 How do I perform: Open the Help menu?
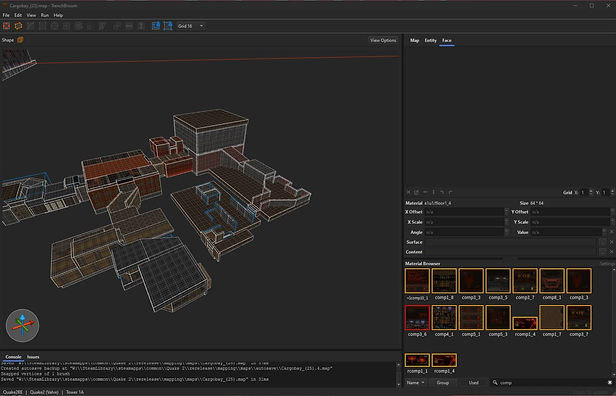(58, 15)
